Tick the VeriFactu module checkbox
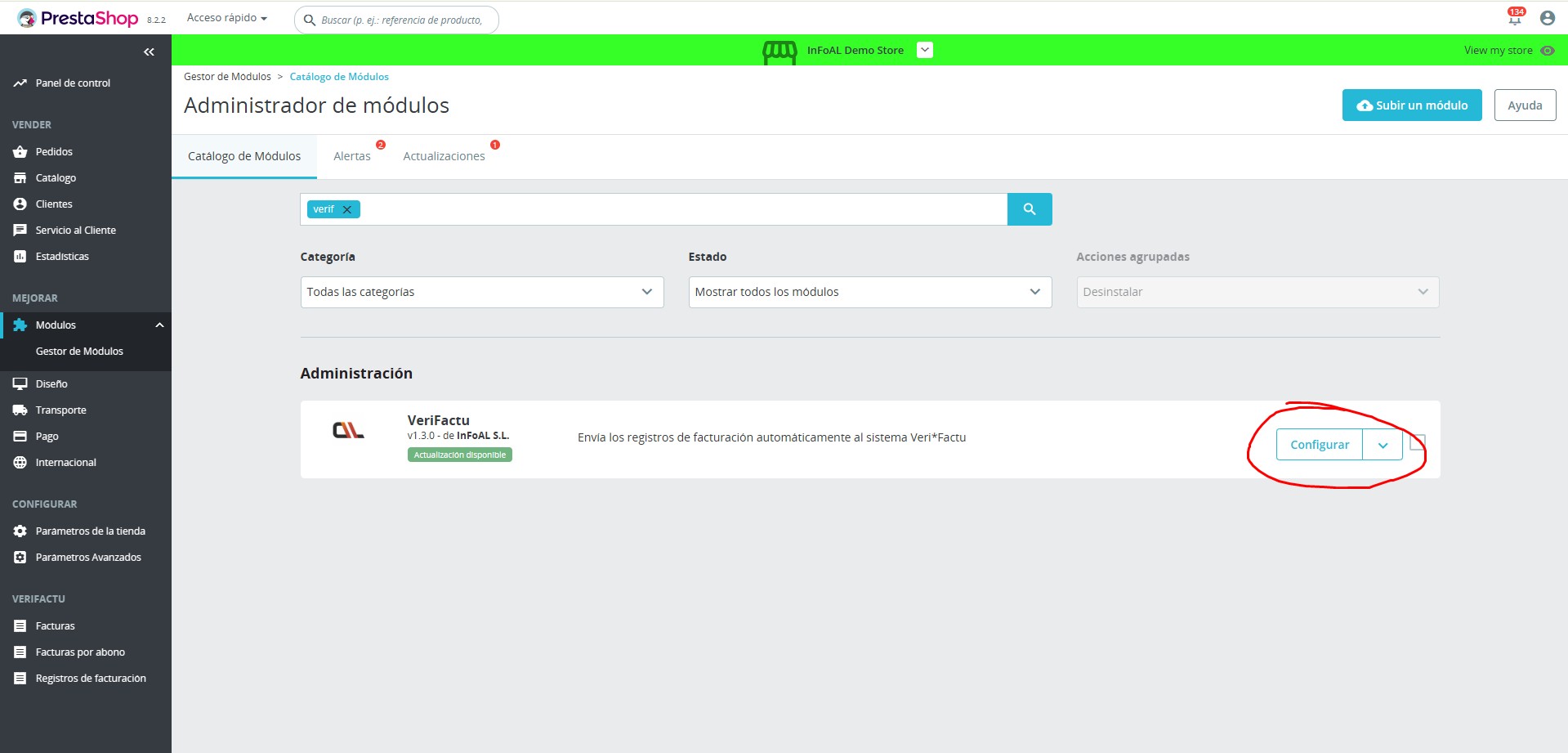The image size is (1568, 753). click(x=1418, y=442)
